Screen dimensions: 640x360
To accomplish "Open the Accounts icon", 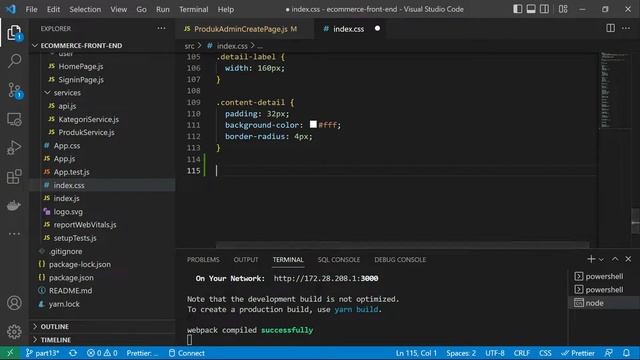I will click(x=14, y=303).
